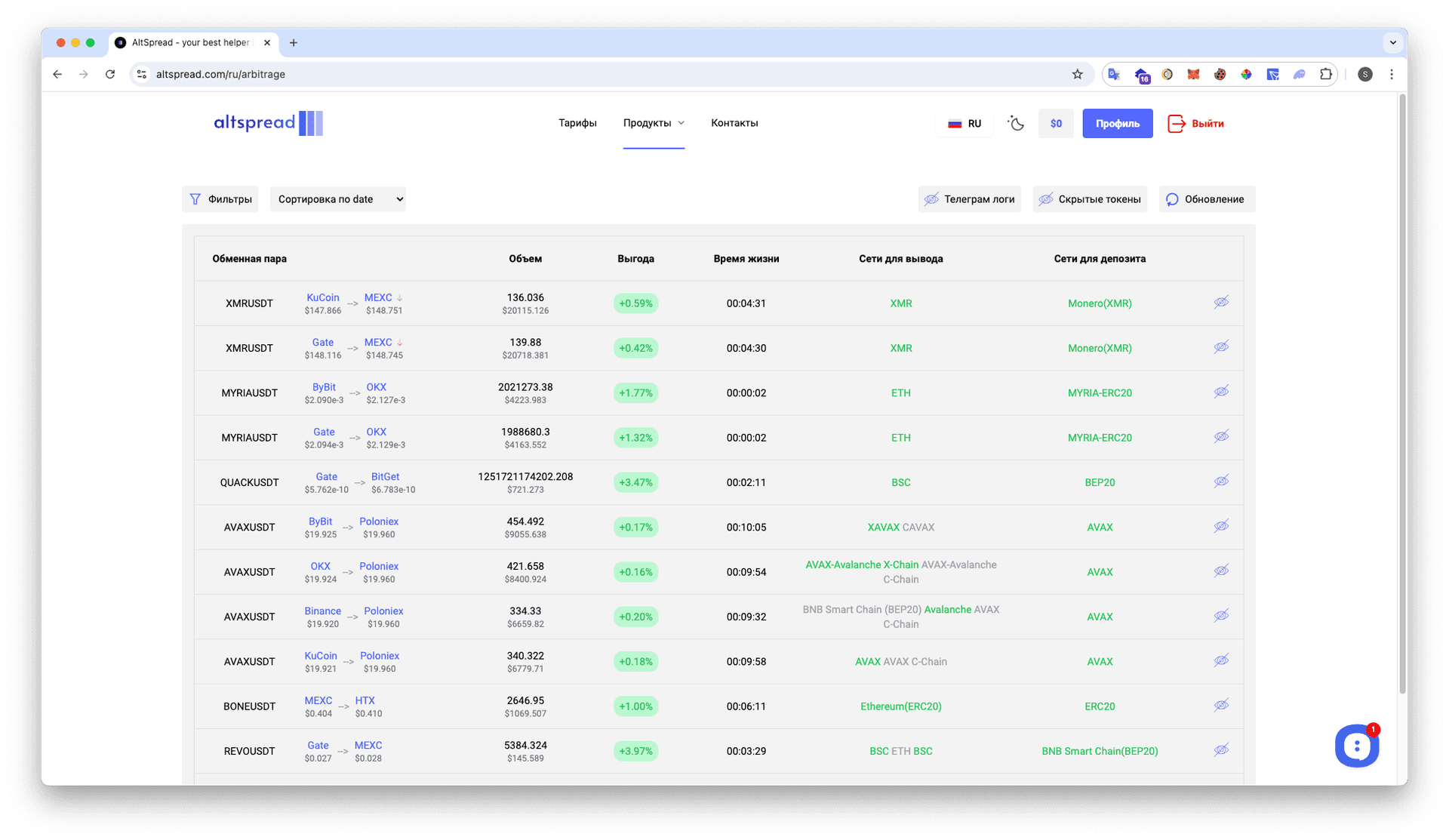Open site information icon in address bar
Screen dimensions: 1449x840
coord(141,74)
